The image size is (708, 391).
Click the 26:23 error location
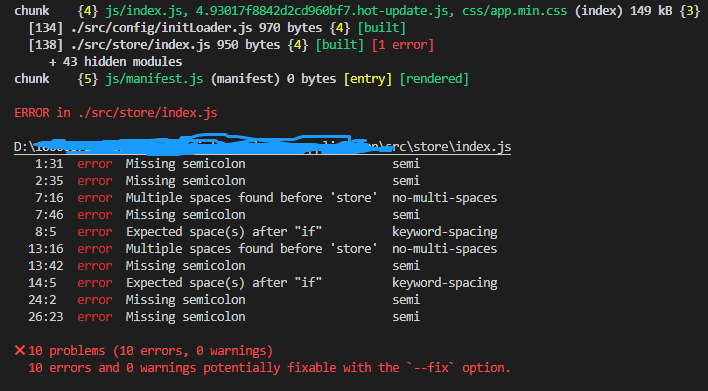[46, 317]
